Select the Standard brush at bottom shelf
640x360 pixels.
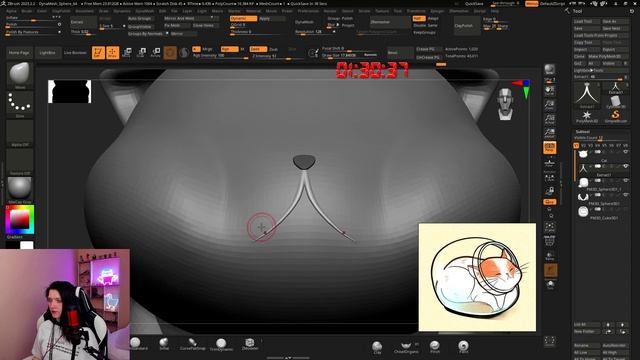[x=136, y=344]
